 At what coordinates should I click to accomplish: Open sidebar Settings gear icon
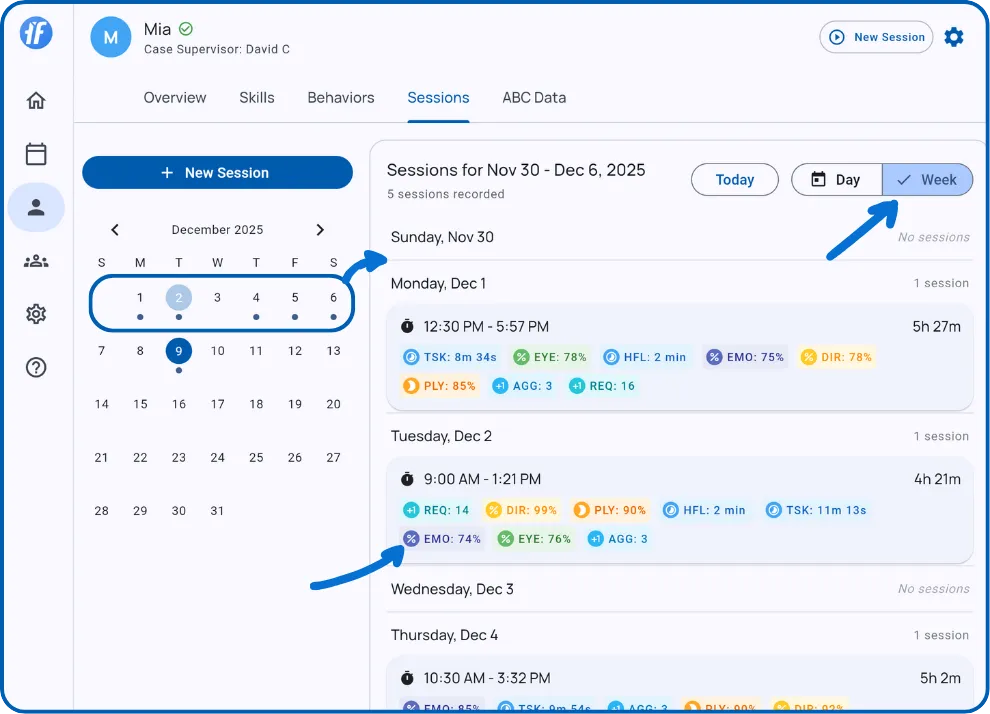coord(36,313)
